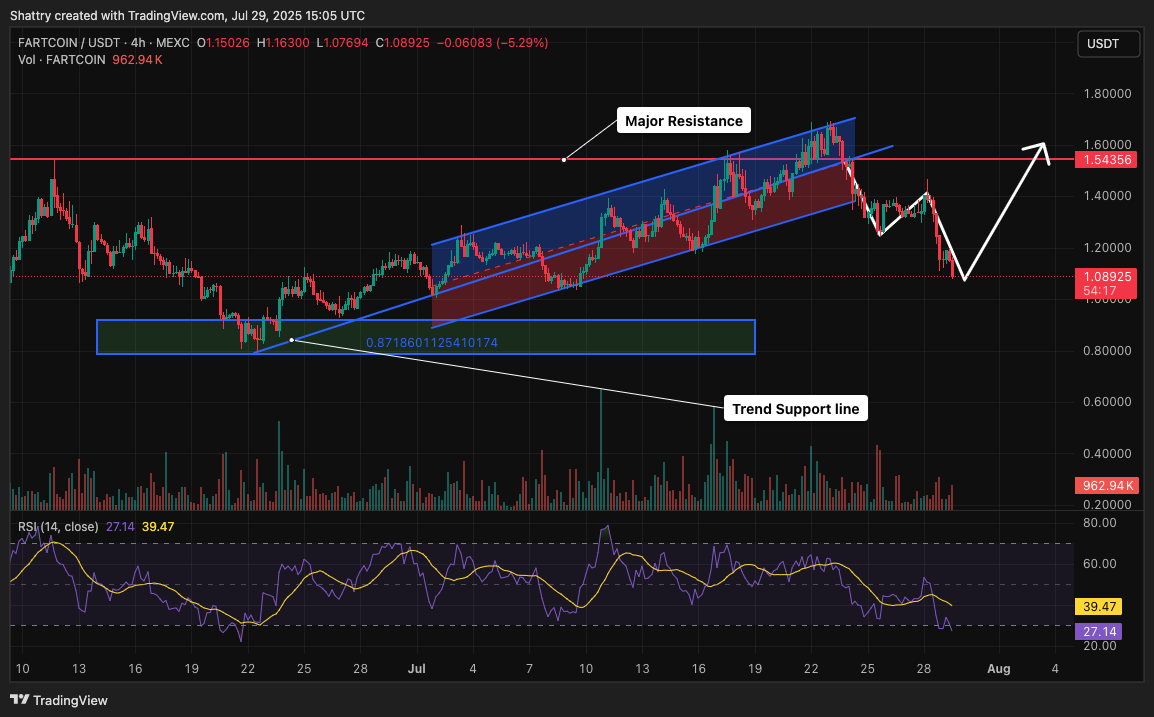The height and width of the screenshot is (717, 1154).
Task: Select the Major Resistance callout anchor dot
Action: coord(564,159)
